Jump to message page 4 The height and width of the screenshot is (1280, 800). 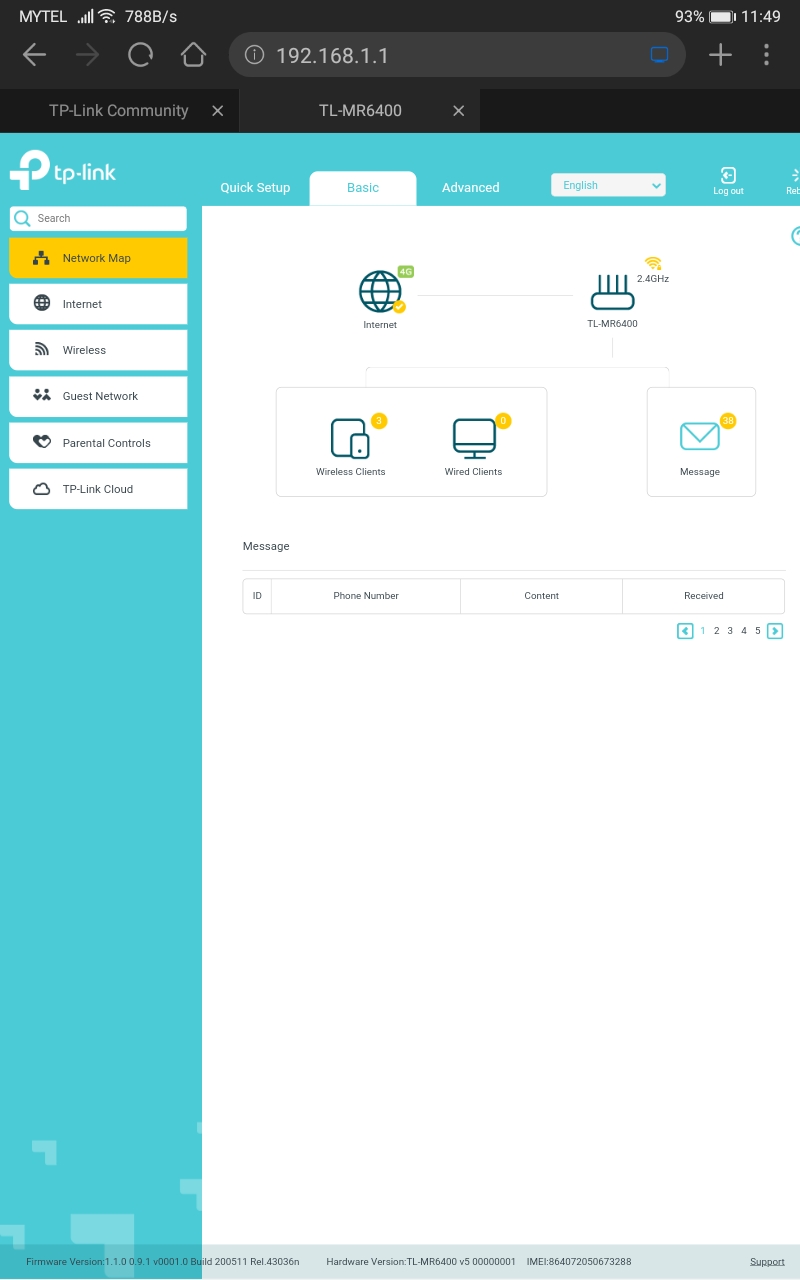point(744,631)
